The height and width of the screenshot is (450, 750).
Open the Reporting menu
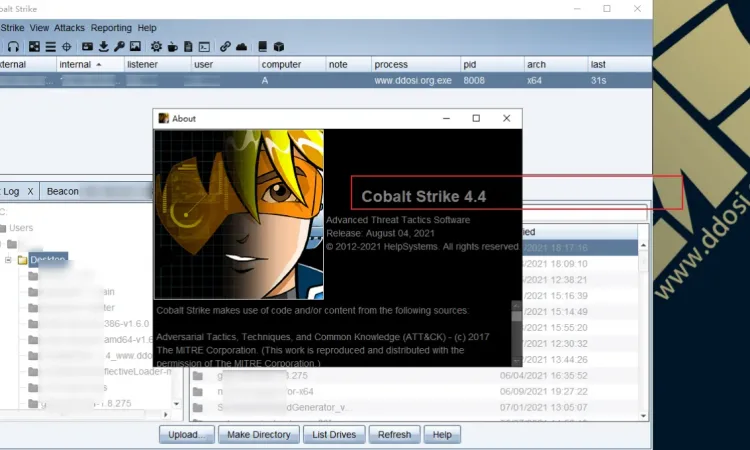click(111, 28)
